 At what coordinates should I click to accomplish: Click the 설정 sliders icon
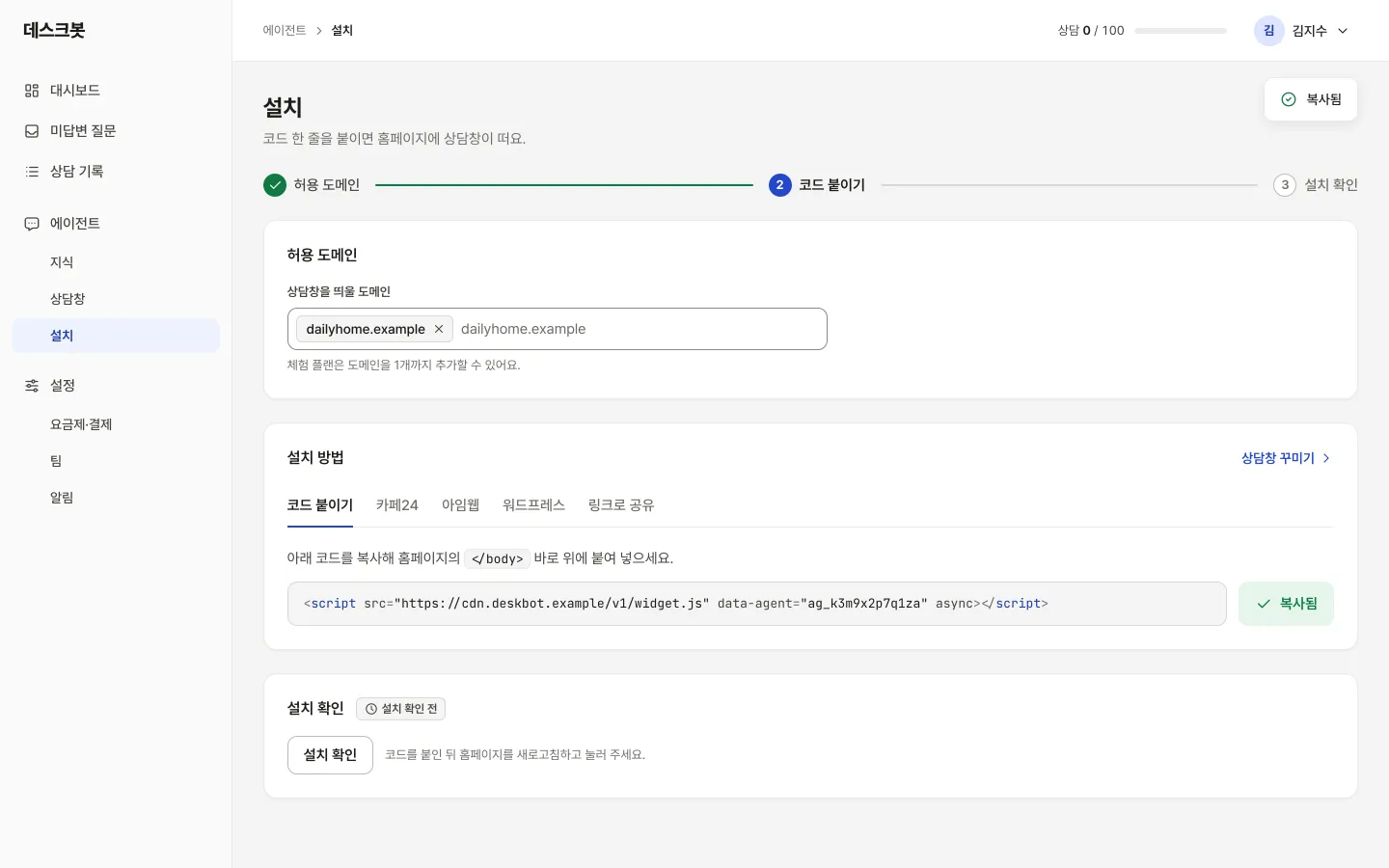point(32,386)
